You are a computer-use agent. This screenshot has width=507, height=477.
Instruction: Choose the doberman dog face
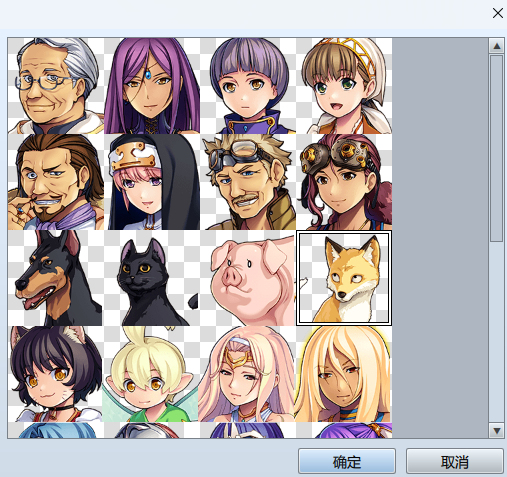click(x=56, y=278)
